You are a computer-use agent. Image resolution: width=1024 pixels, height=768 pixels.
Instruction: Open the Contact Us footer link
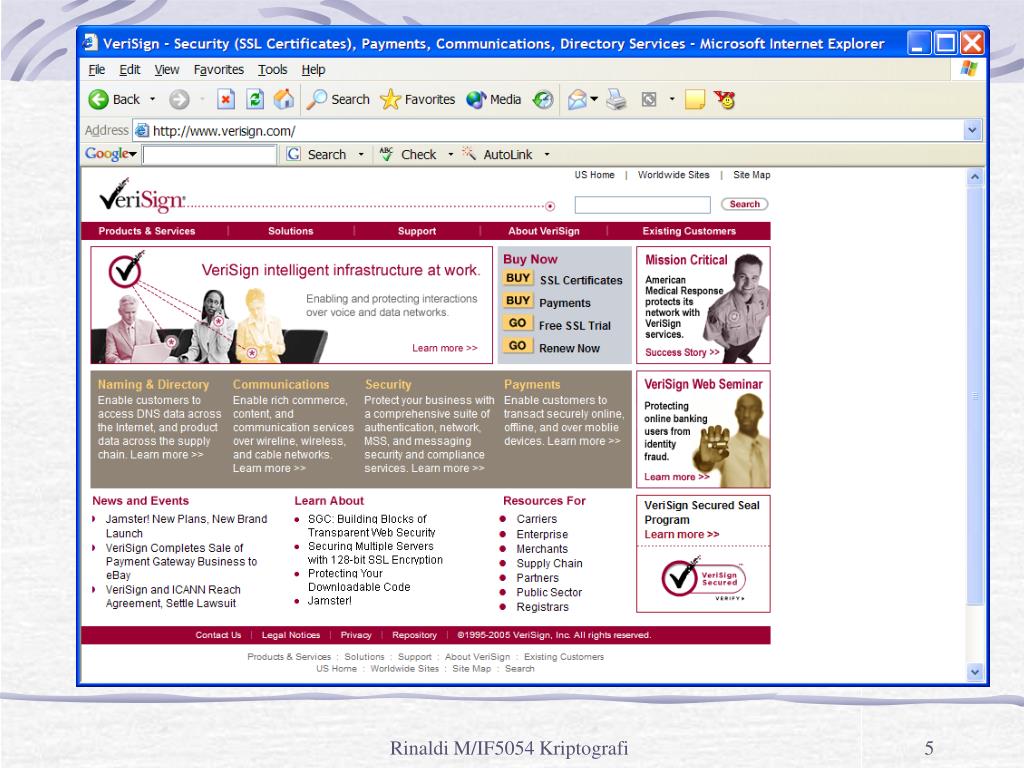pos(218,635)
